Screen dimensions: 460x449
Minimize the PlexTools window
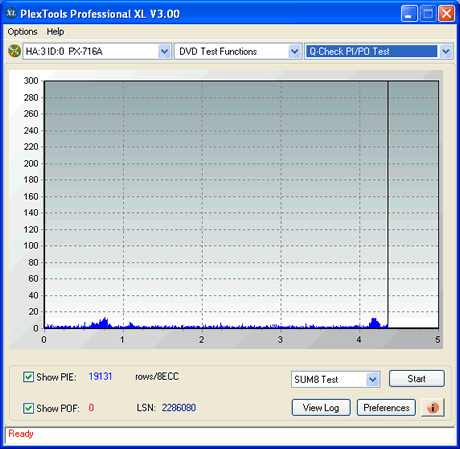409,14
